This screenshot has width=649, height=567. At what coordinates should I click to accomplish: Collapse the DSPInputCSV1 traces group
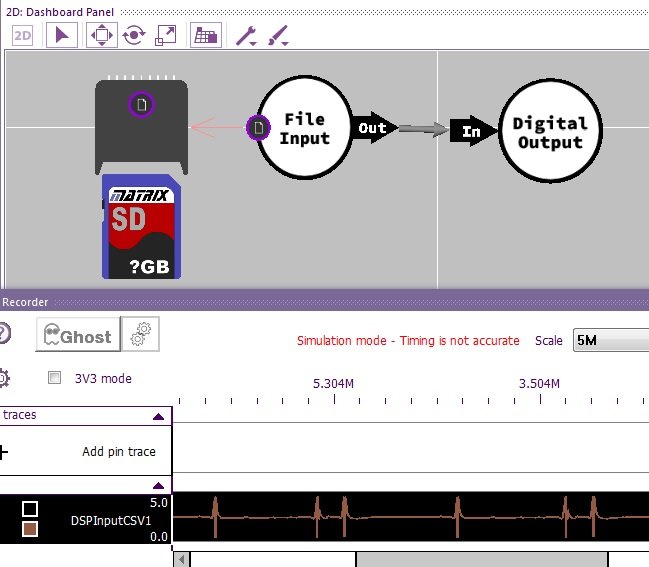(x=158, y=484)
